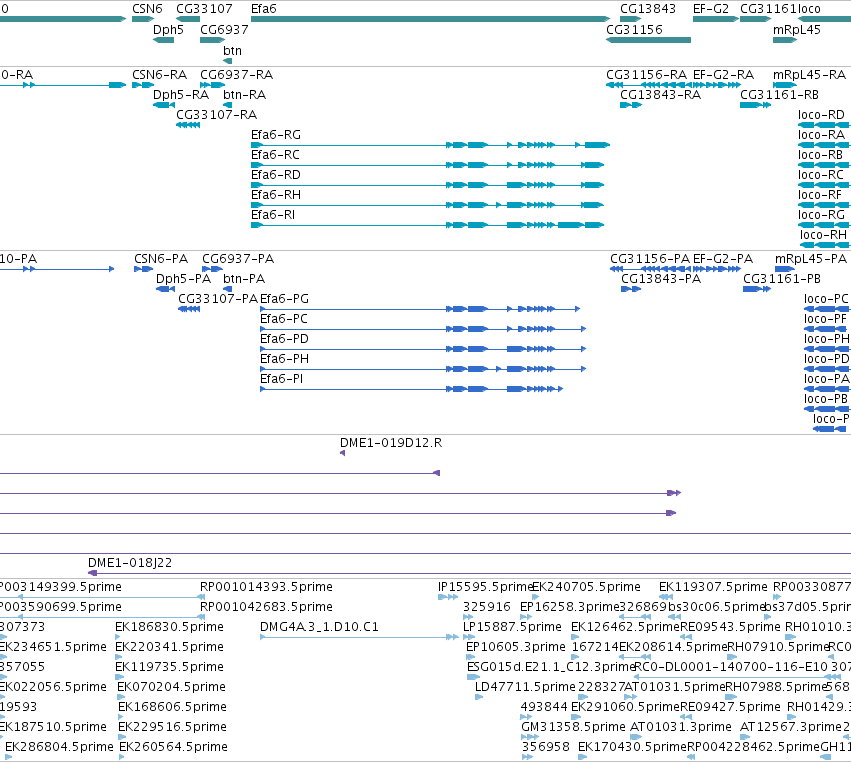Select the mRpL45-PA protein label
Screen dimensions: 851x762
811,258
